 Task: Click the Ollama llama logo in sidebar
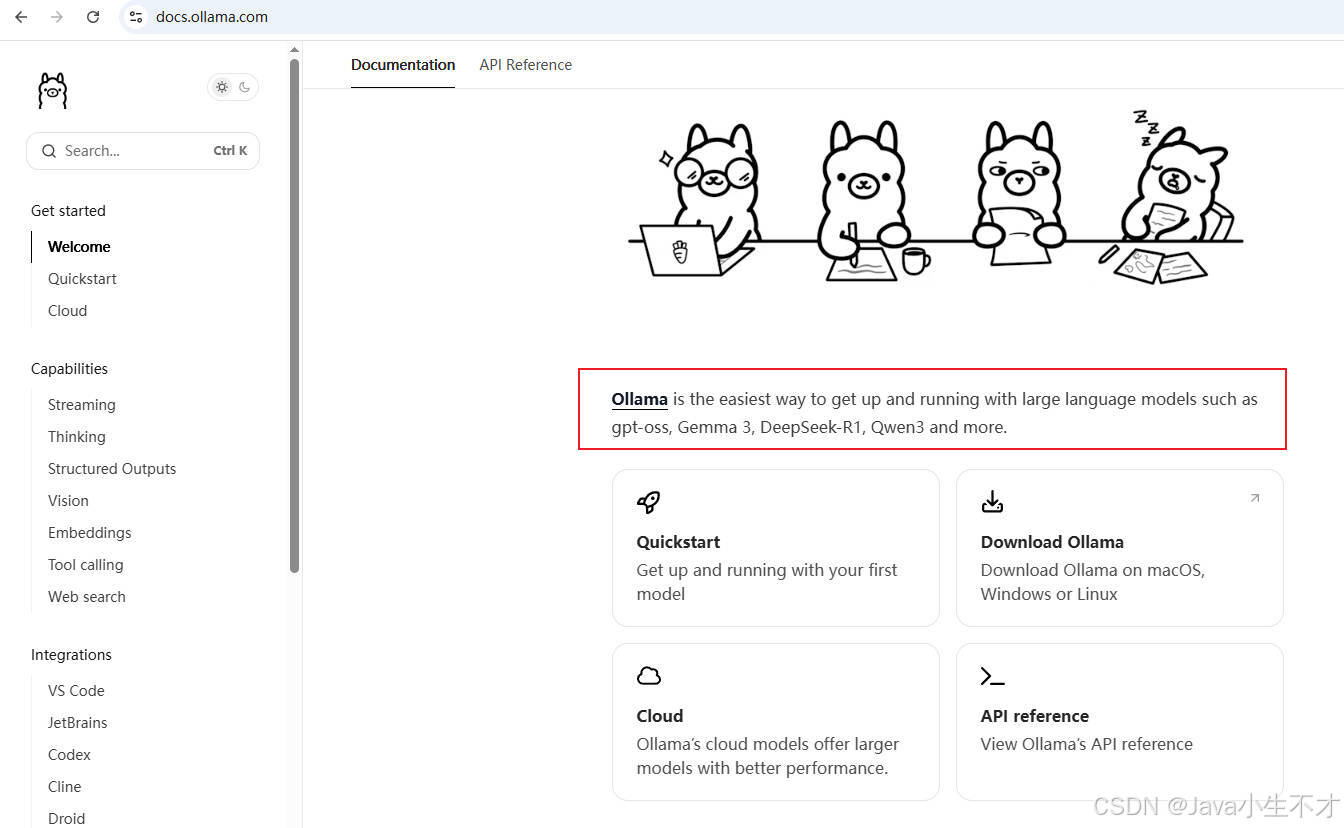(52, 90)
